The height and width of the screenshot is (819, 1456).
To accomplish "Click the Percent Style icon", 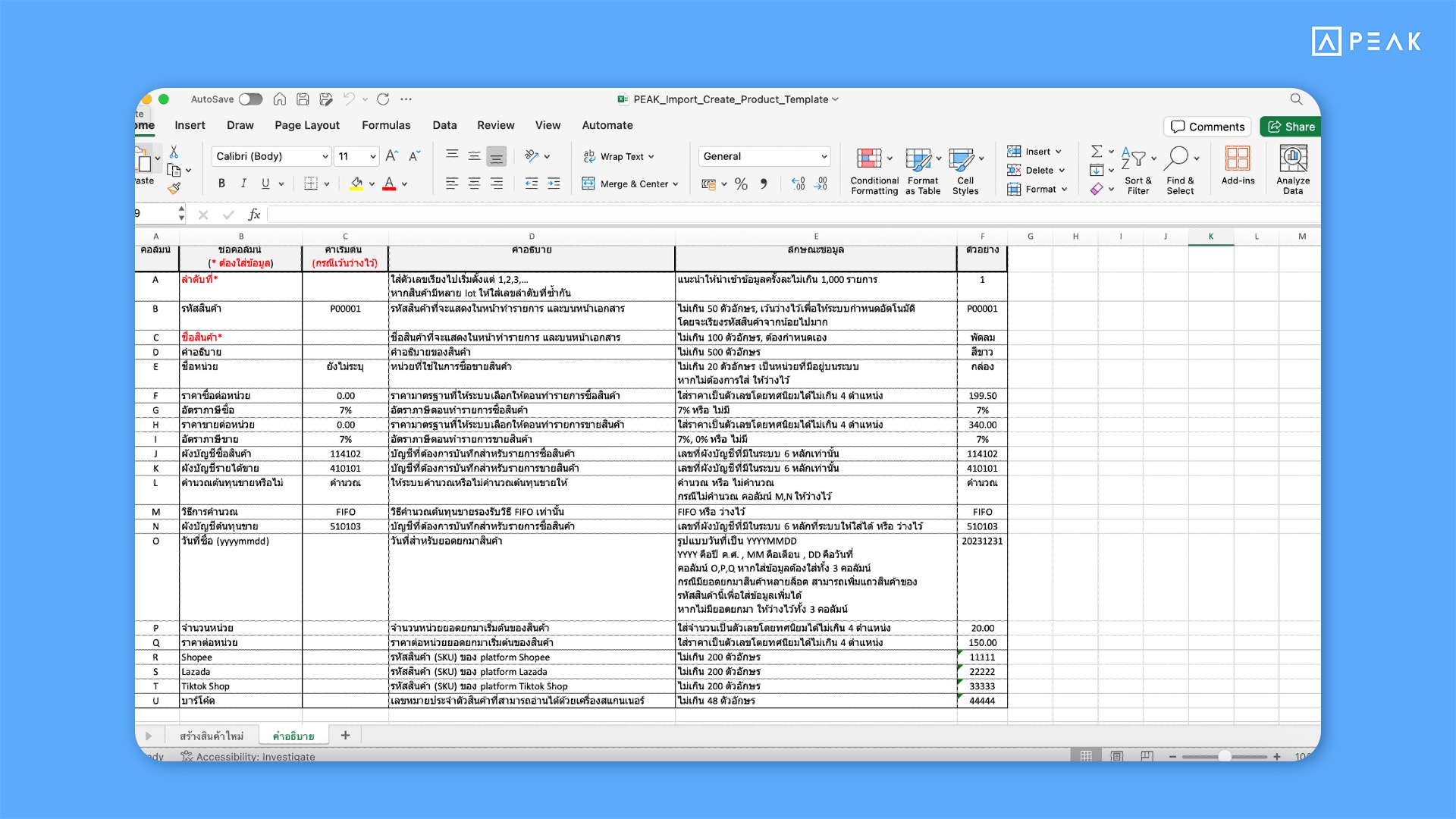I will coord(741,184).
